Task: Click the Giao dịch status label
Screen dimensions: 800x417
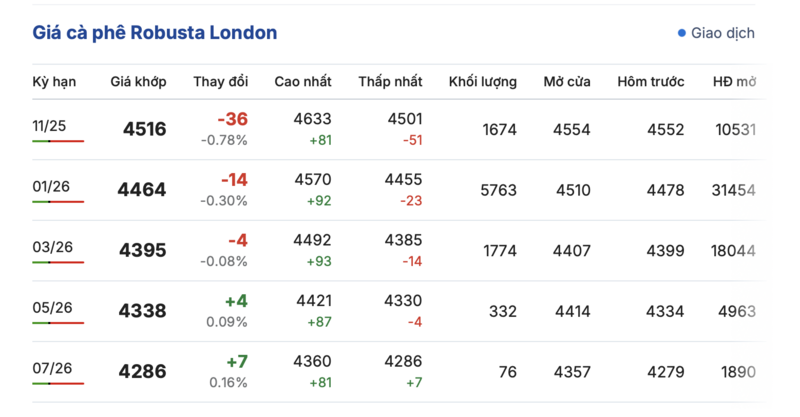Action: tap(723, 33)
